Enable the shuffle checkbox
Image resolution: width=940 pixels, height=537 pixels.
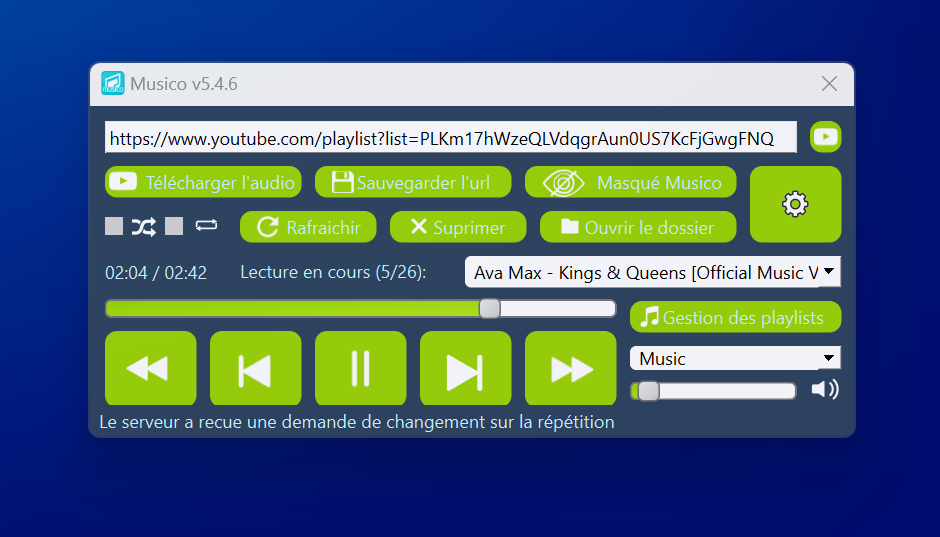tap(114, 227)
